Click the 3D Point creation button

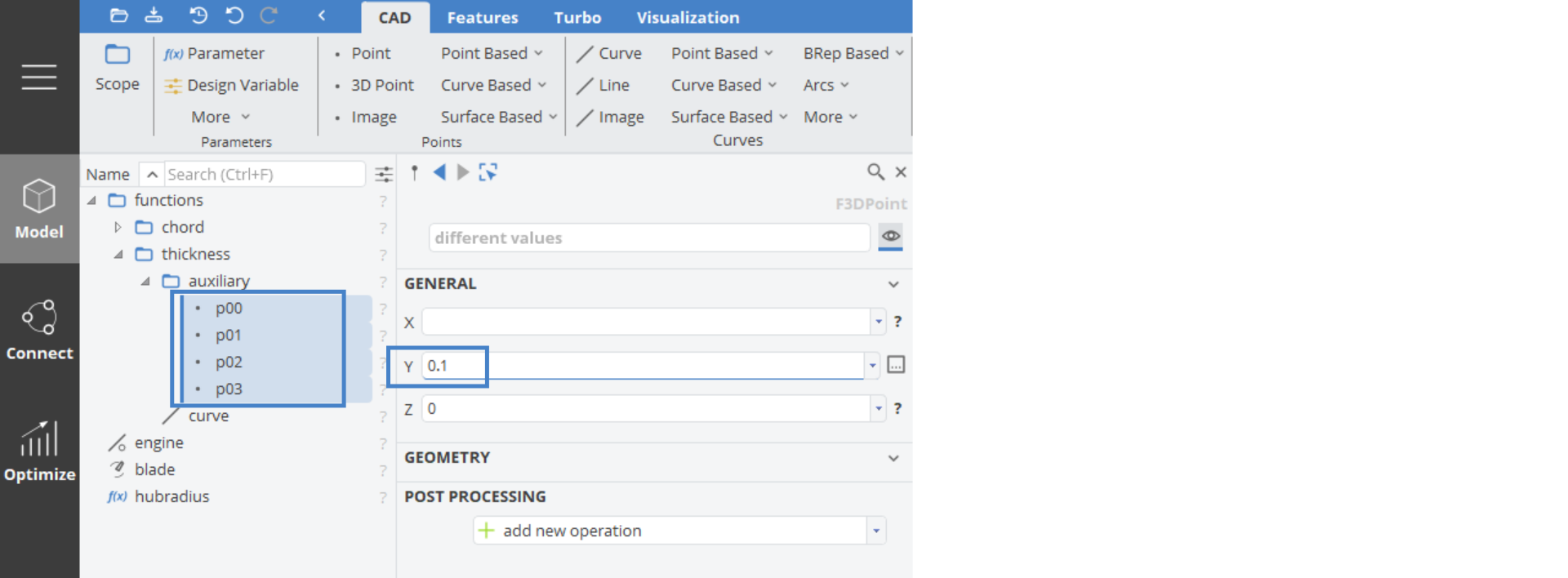381,85
